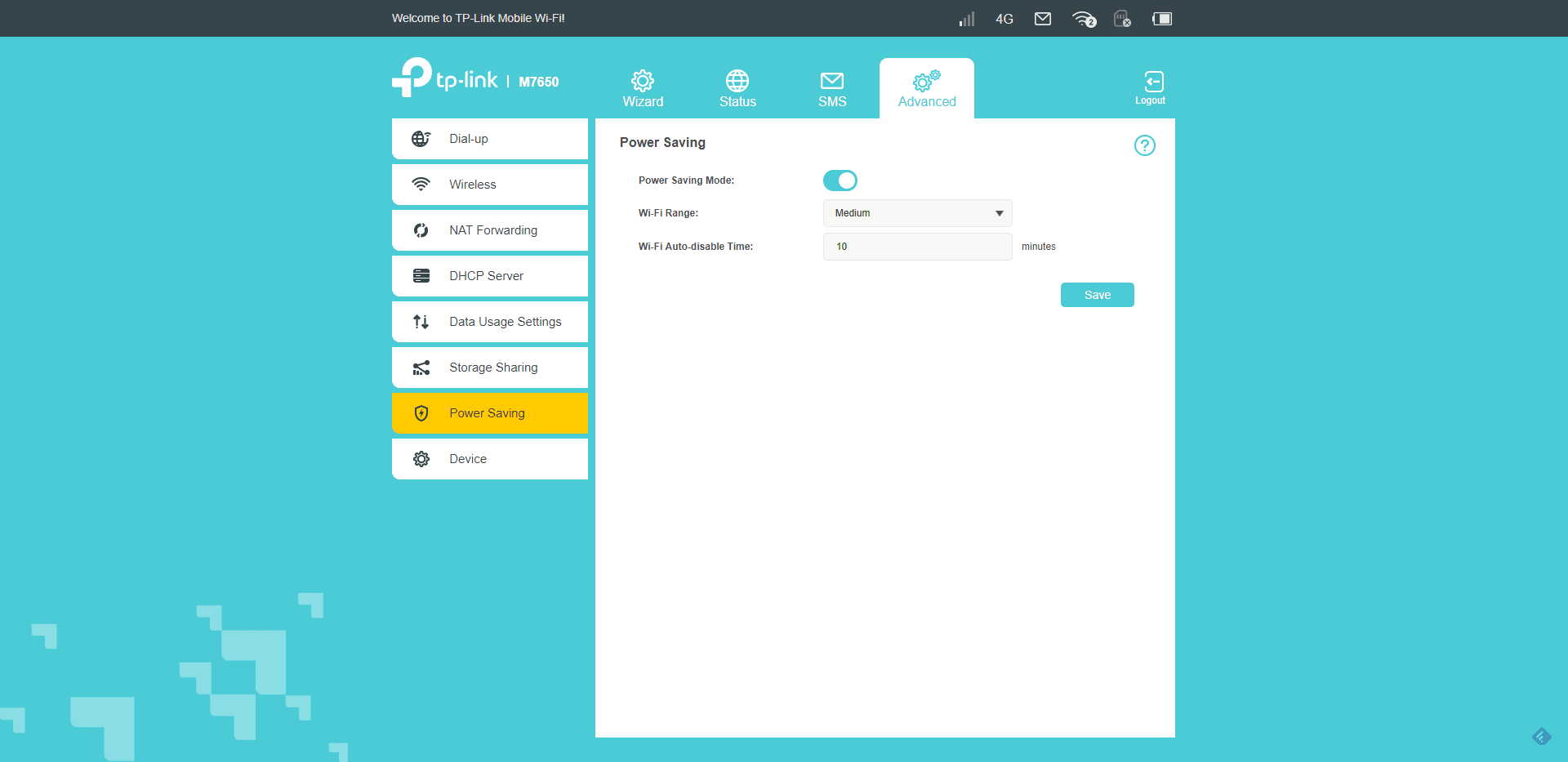1568x762 pixels.
Task: Go to the SMS tab
Action: (x=832, y=88)
